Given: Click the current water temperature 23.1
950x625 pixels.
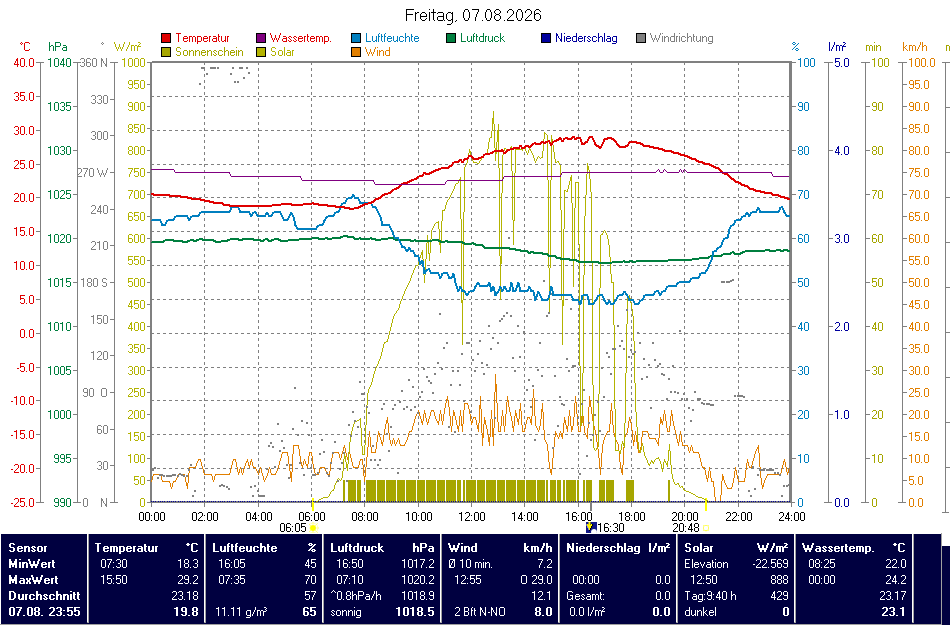Looking at the screenshot, I should (893, 612).
